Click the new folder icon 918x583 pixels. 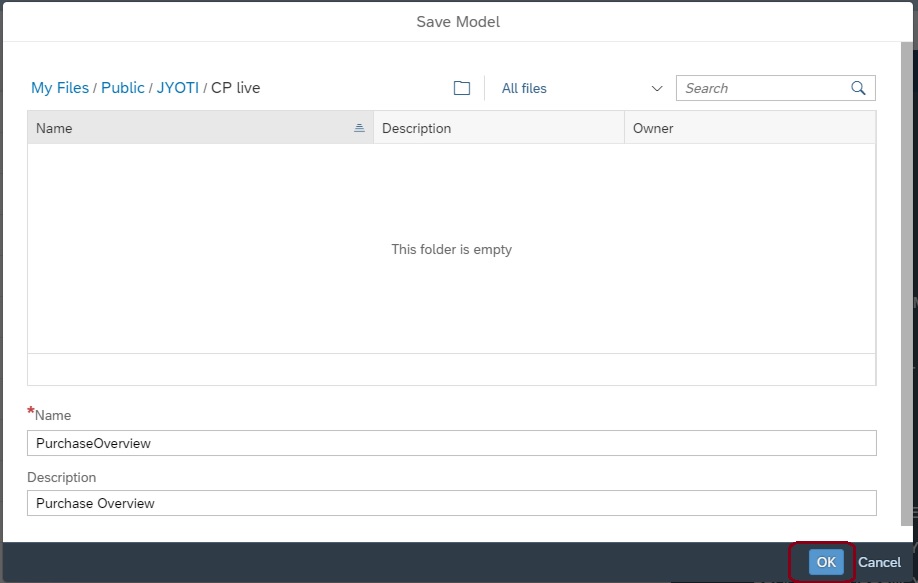click(x=461, y=88)
